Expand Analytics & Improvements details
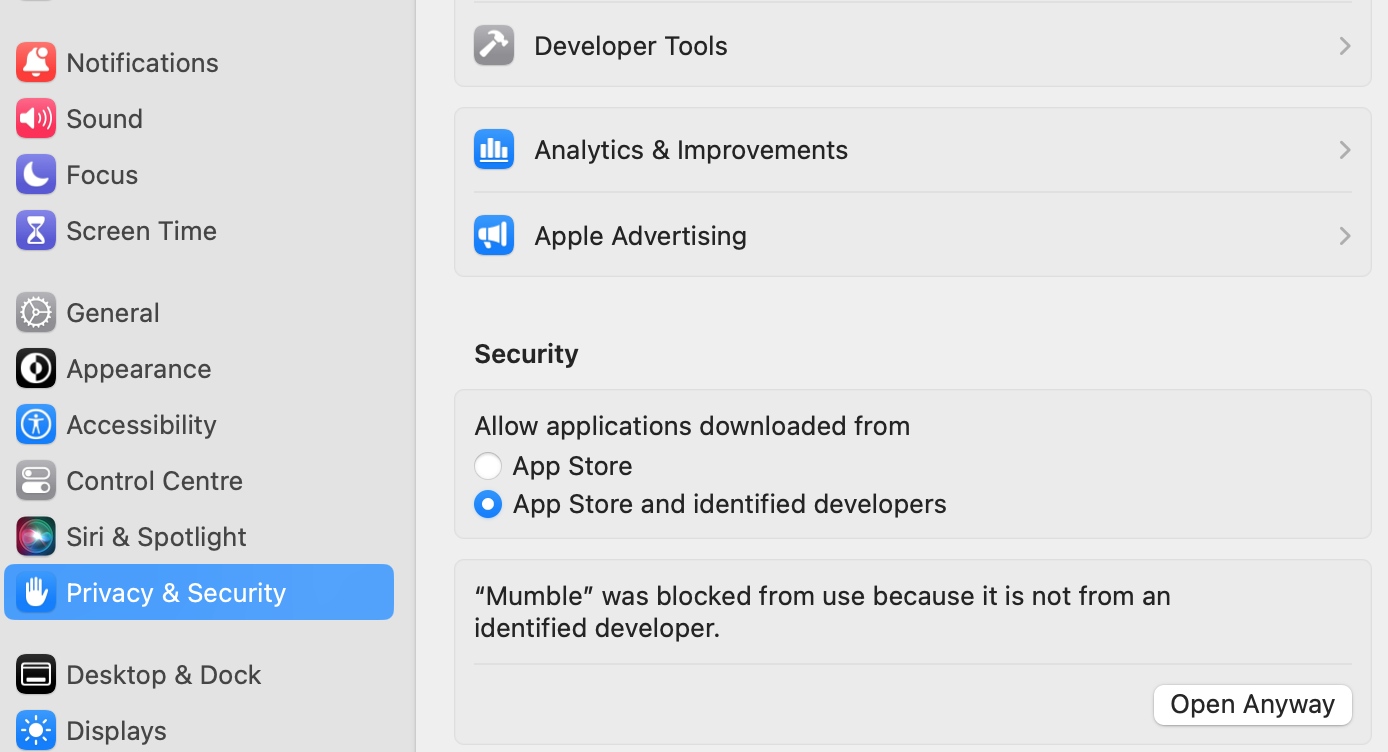This screenshot has height=752, width=1388. click(1345, 149)
